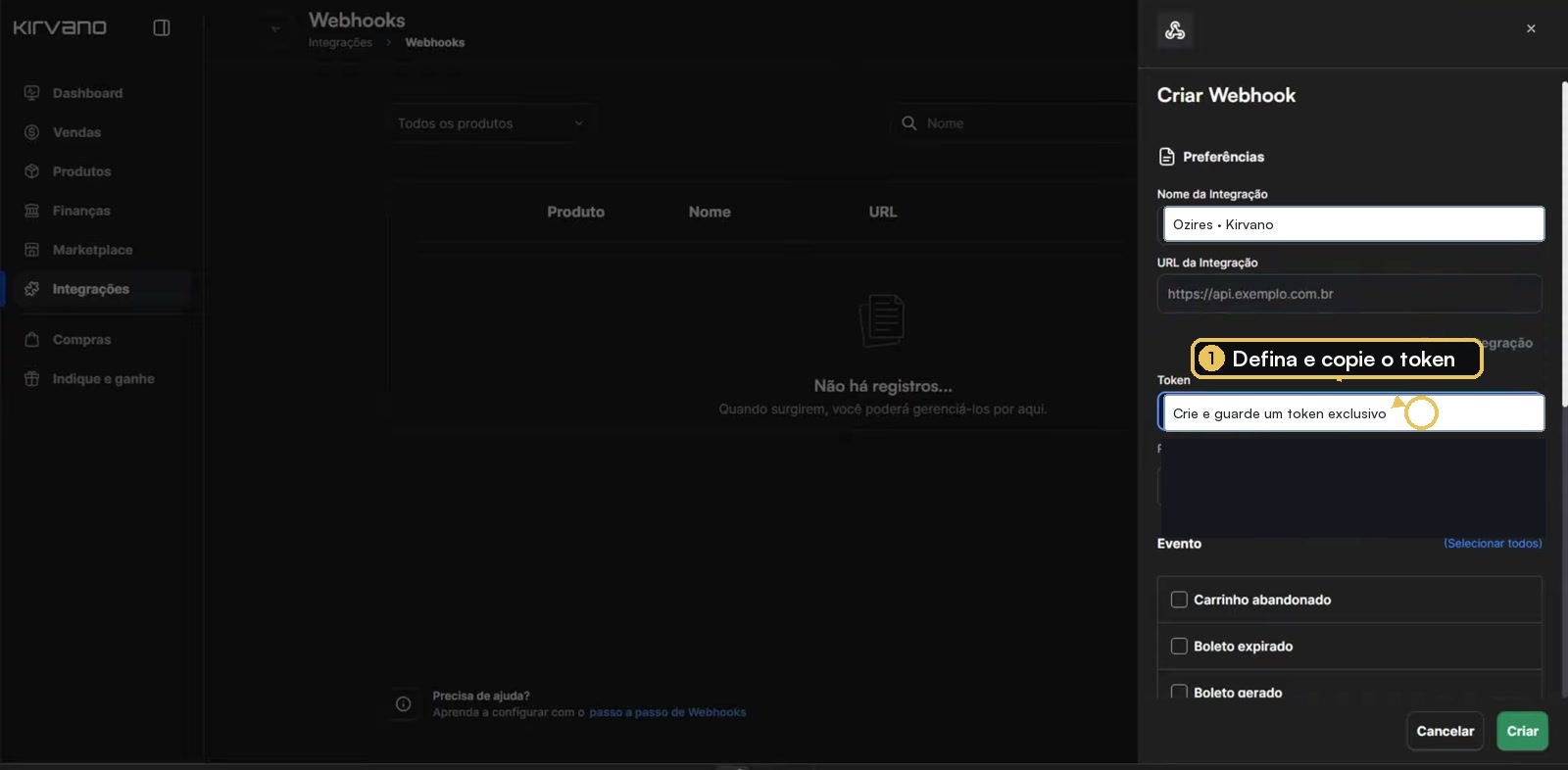
Task: Click the Criar Webhook panel scrollbar
Action: pyautogui.click(x=1564, y=245)
